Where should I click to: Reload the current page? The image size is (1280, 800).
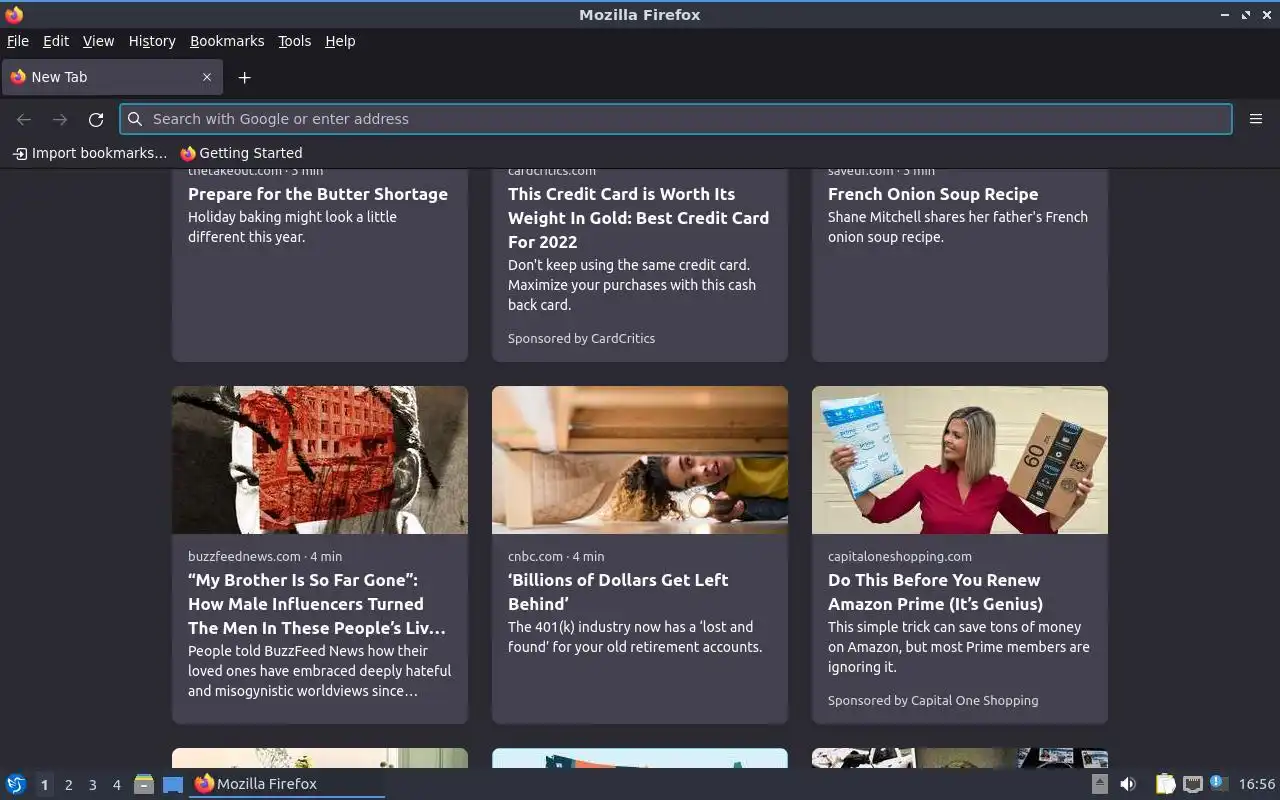(96, 119)
